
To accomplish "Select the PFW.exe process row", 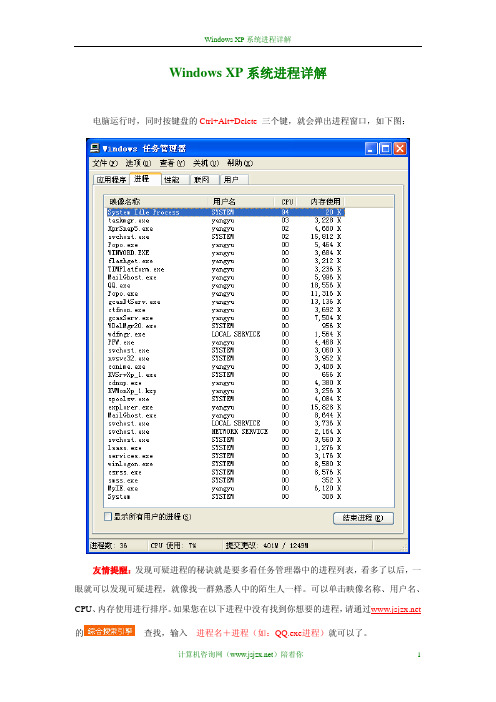I will point(225,342).
